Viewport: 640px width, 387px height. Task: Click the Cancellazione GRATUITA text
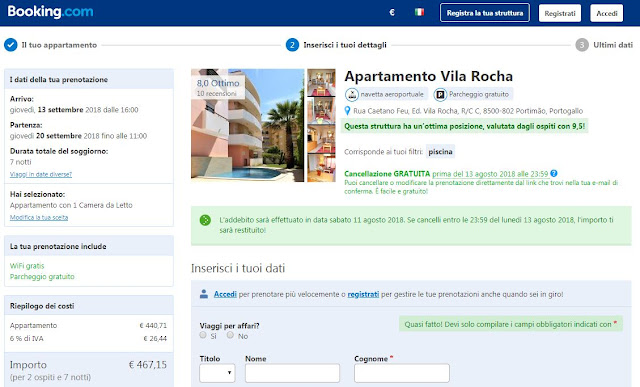point(387,173)
